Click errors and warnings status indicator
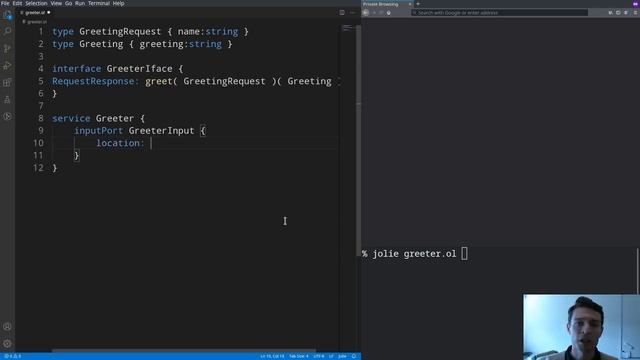 pos(12,356)
